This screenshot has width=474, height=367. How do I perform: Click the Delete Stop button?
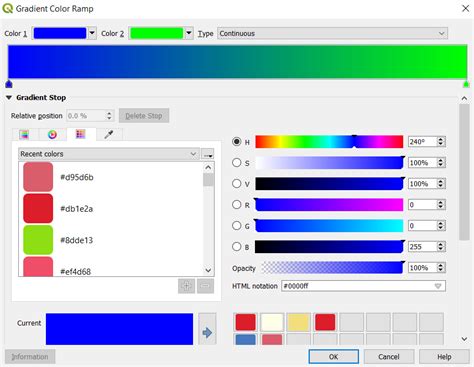click(144, 116)
